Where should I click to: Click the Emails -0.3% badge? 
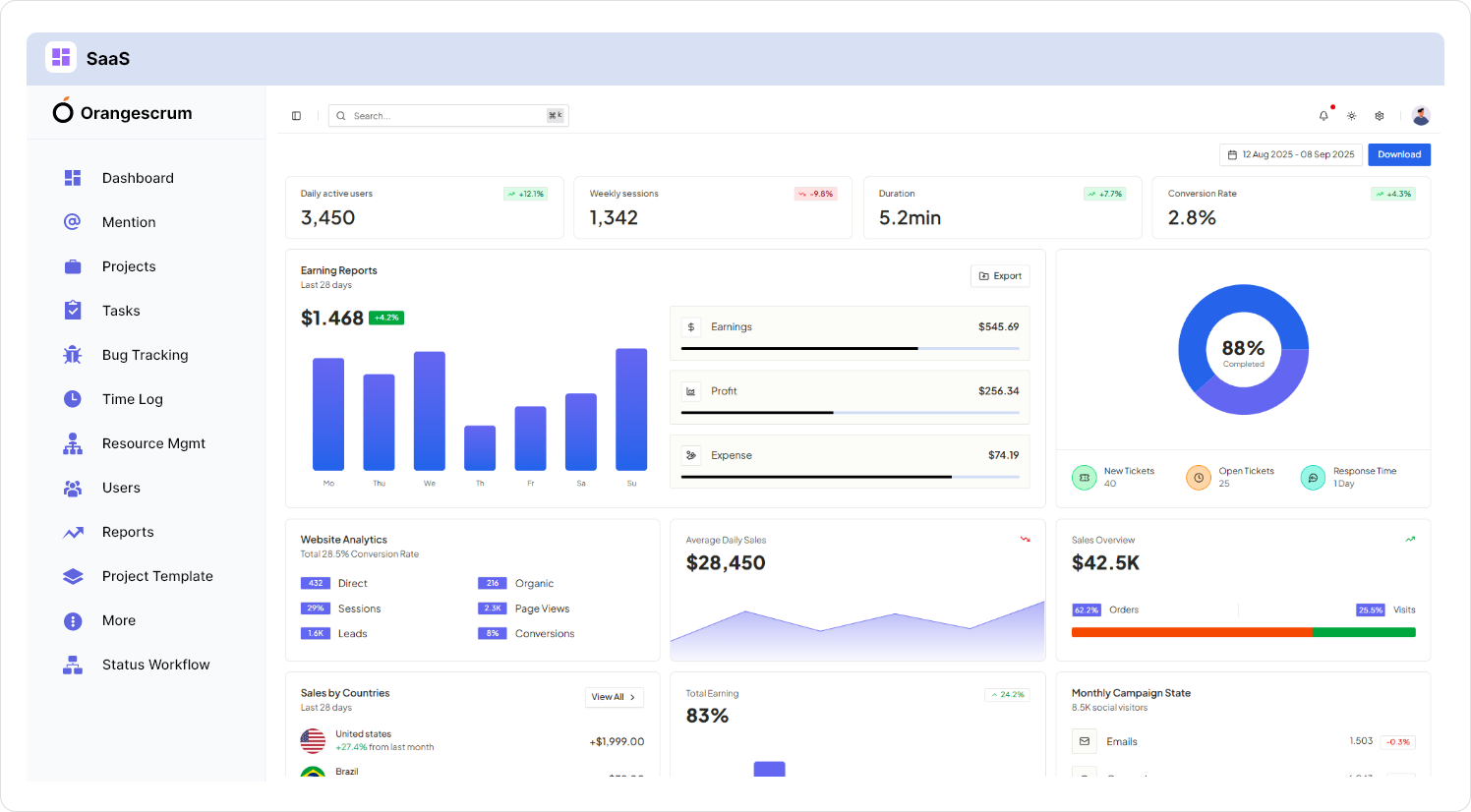click(x=1397, y=742)
